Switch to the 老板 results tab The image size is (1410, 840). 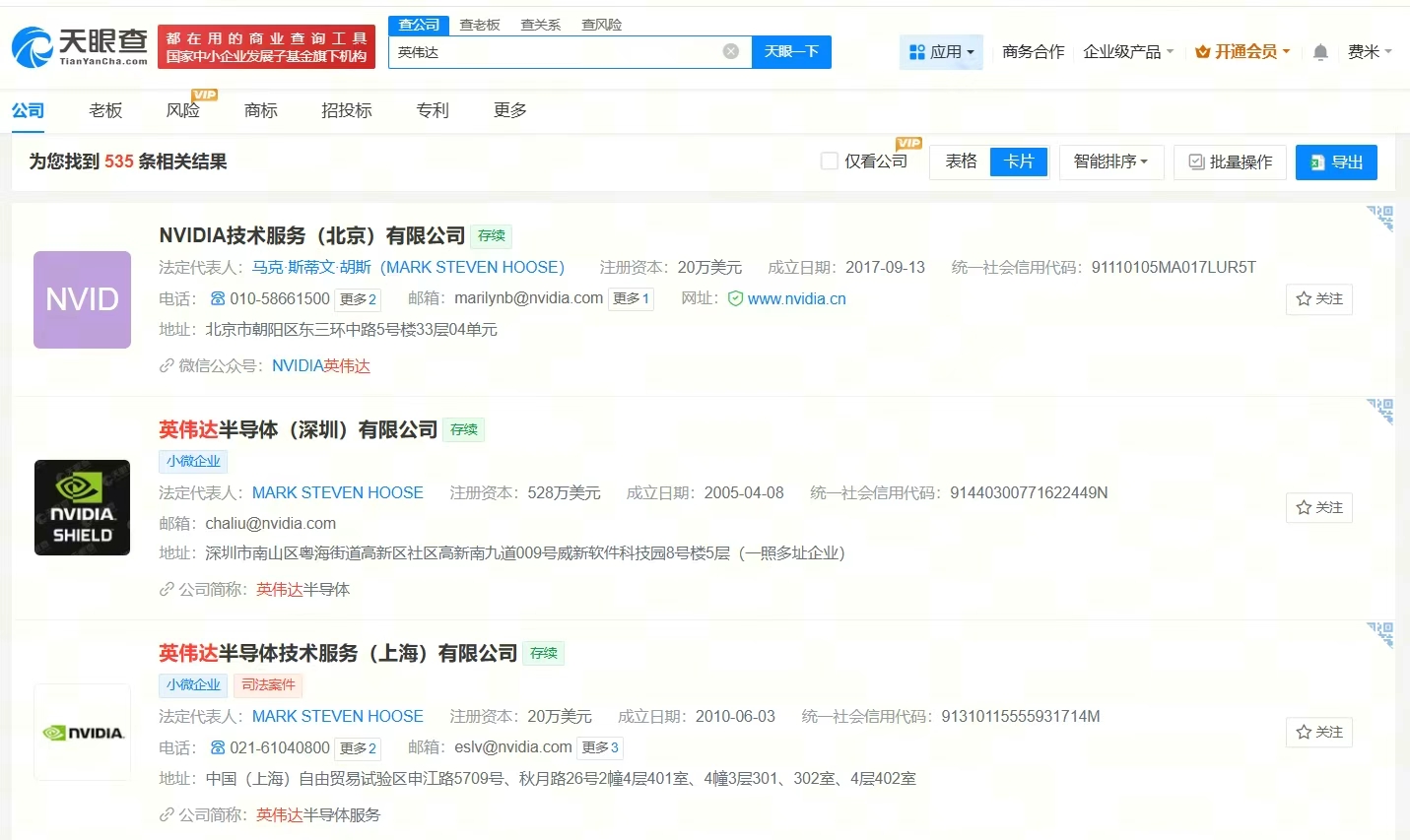(105, 110)
